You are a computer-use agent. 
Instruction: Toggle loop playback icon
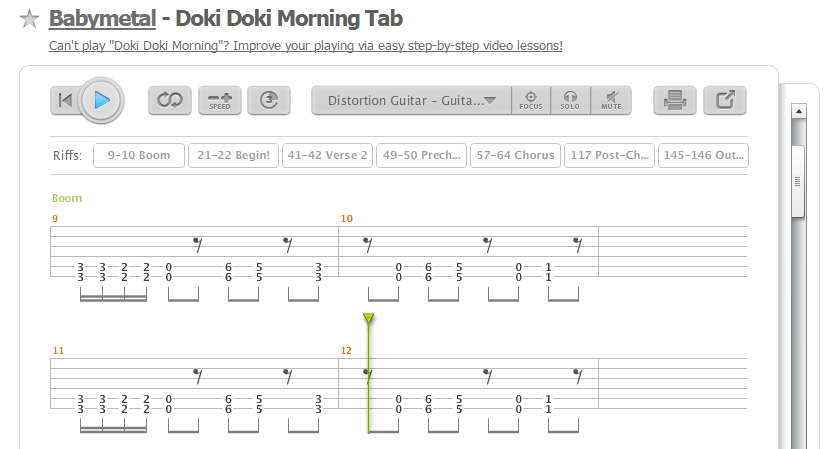click(170, 100)
